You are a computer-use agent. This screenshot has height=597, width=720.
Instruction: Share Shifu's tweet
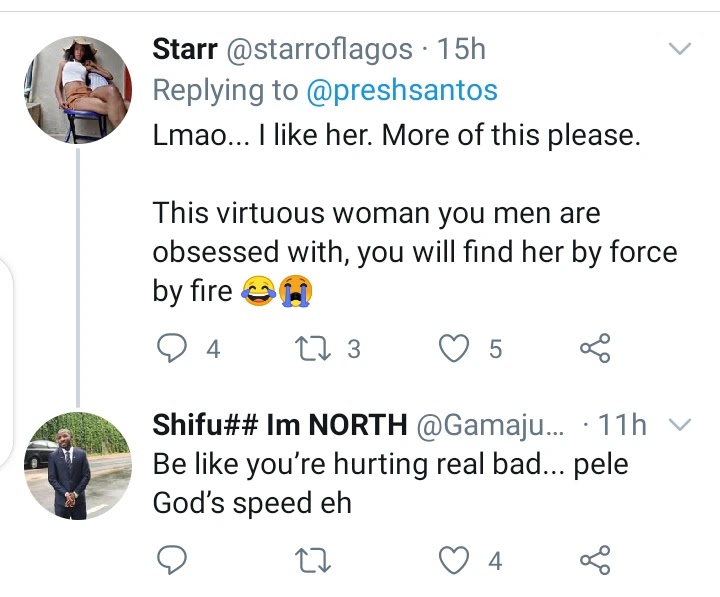(x=595, y=560)
